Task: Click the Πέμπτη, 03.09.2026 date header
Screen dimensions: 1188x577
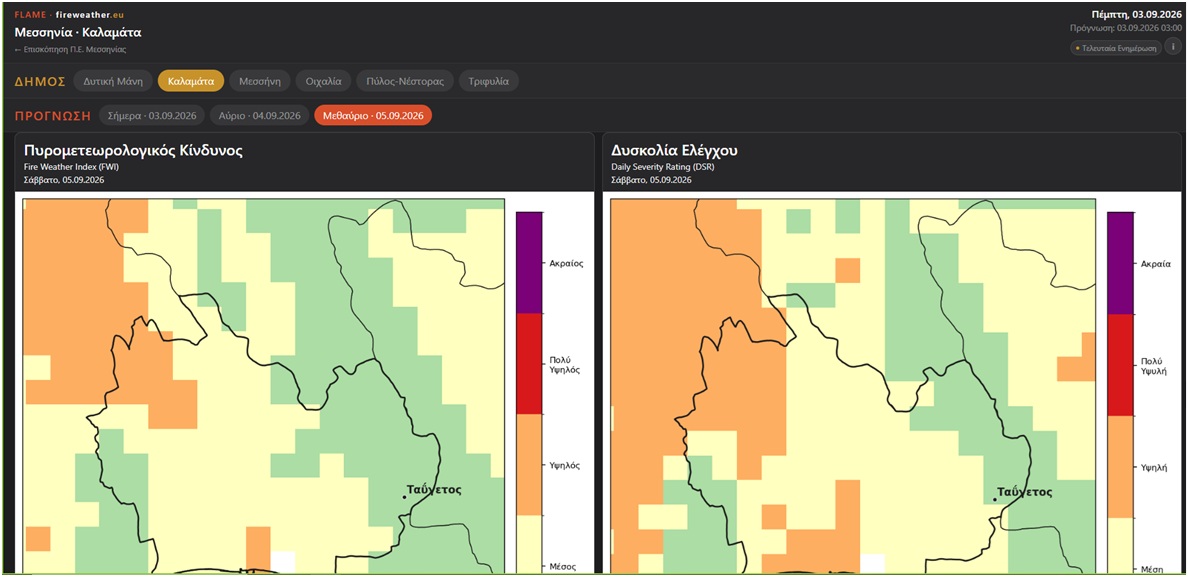Action: [1136, 14]
